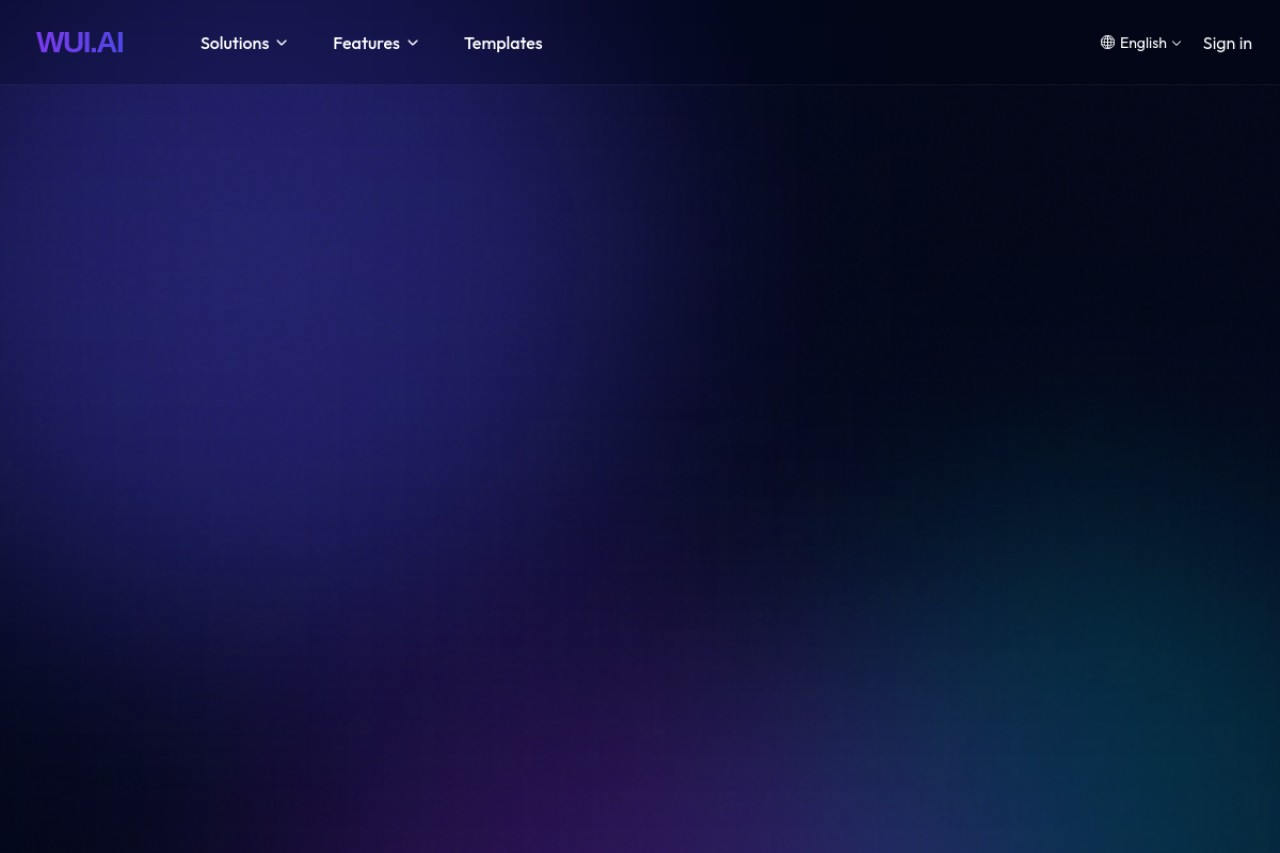
Task: Click the Features label in the navbar
Action: (x=366, y=43)
